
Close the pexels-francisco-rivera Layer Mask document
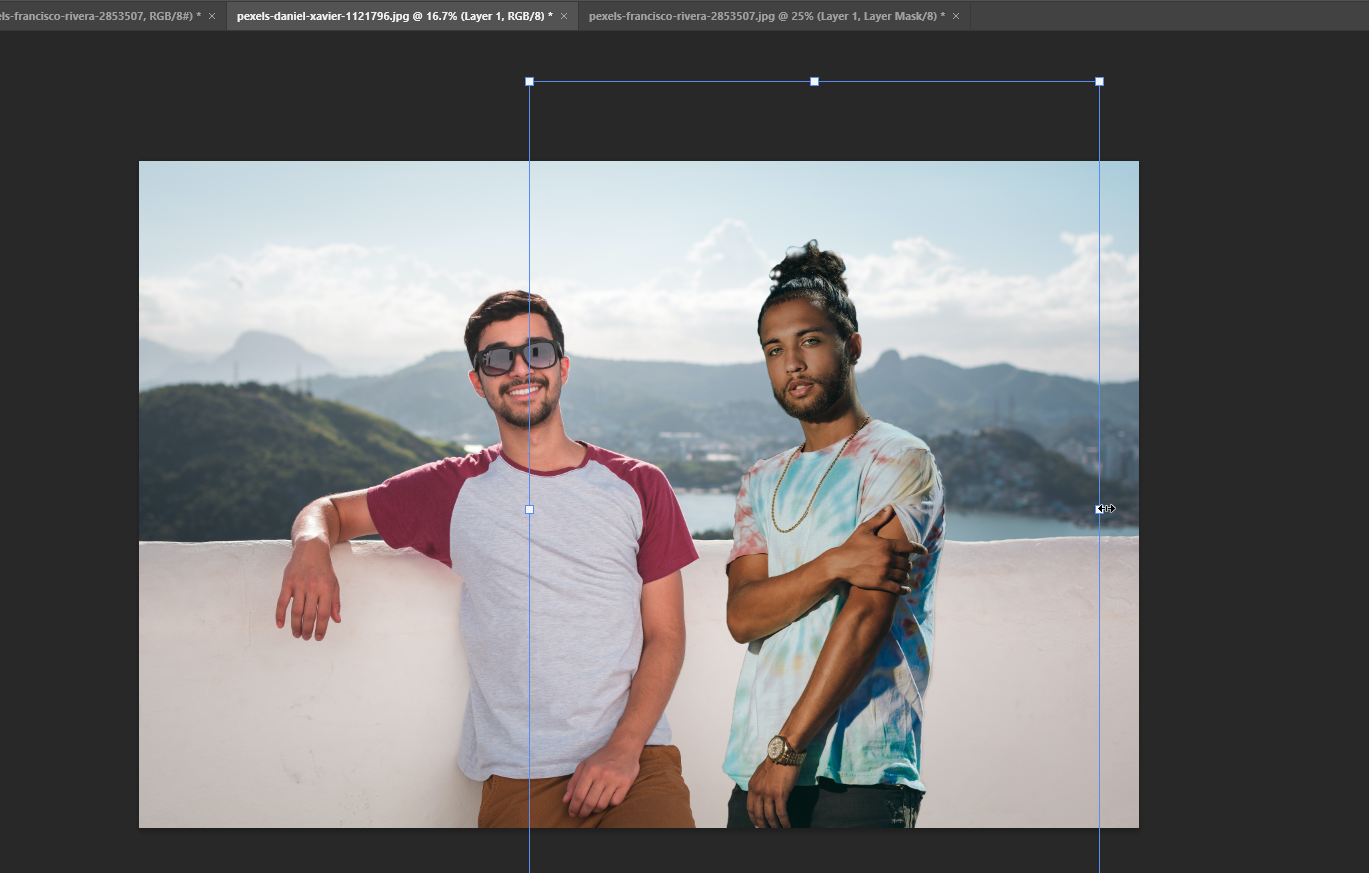point(955,16)
